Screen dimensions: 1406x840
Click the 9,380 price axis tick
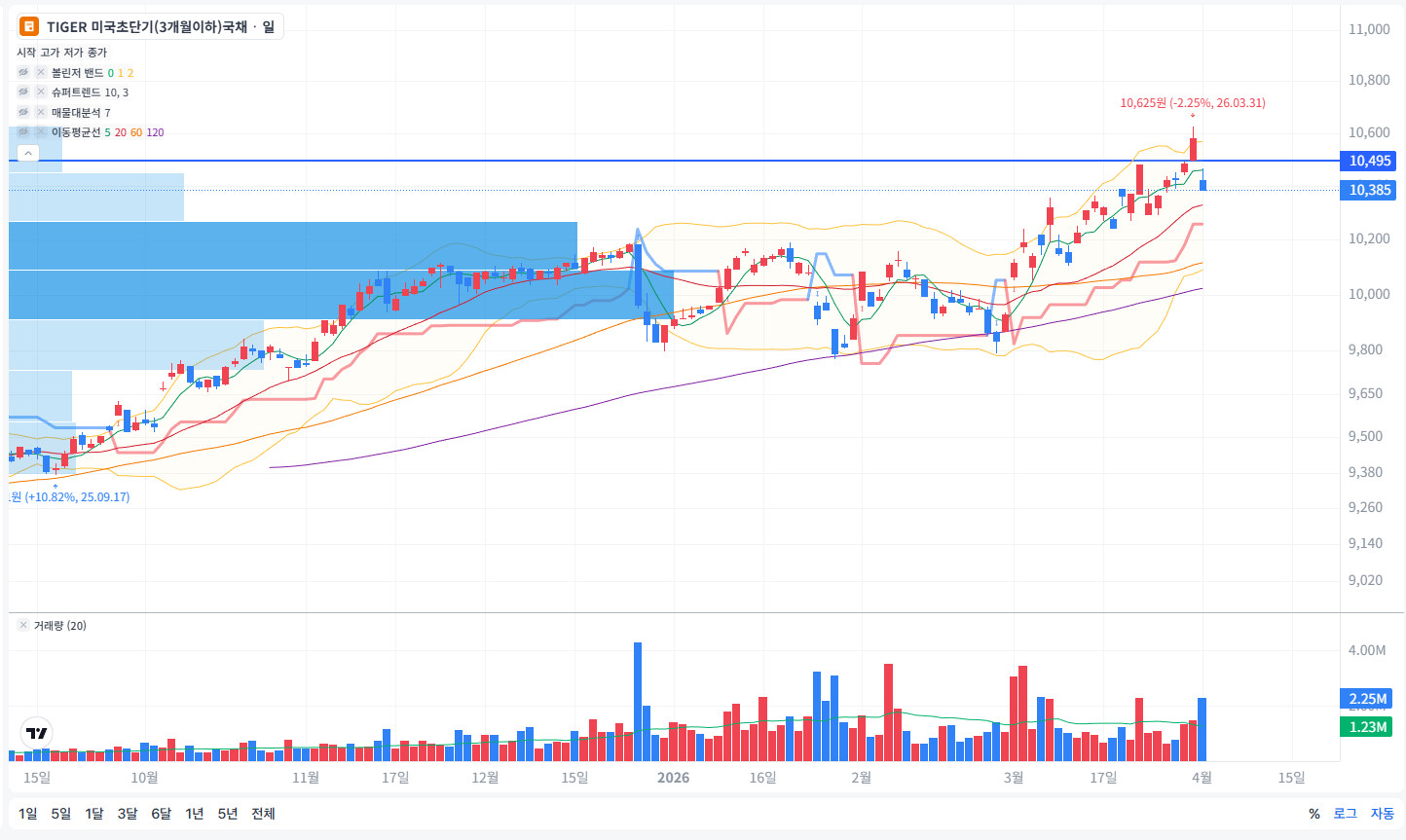click(x=1365, y=472)
